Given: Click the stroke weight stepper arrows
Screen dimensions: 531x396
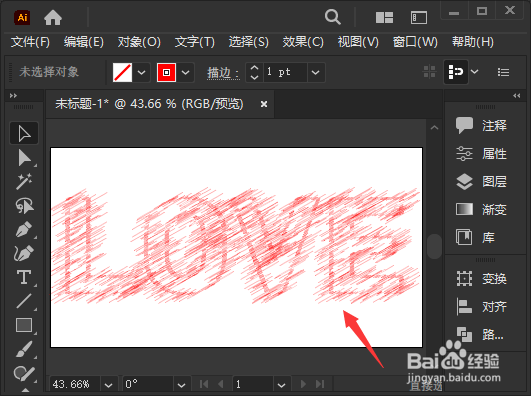Looking at the screenshot, I should (x=254, y=72).
